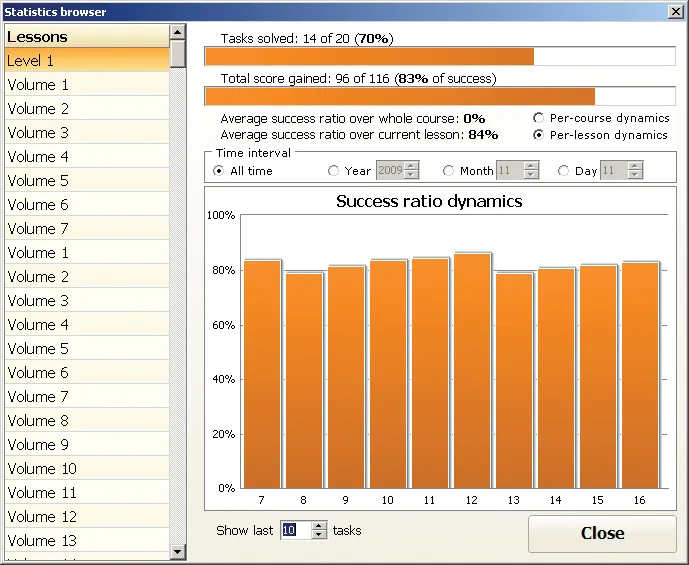Click the Time interval group label
Image resolution: width=689 pixels, height=565 pixels.
(254, 153)
